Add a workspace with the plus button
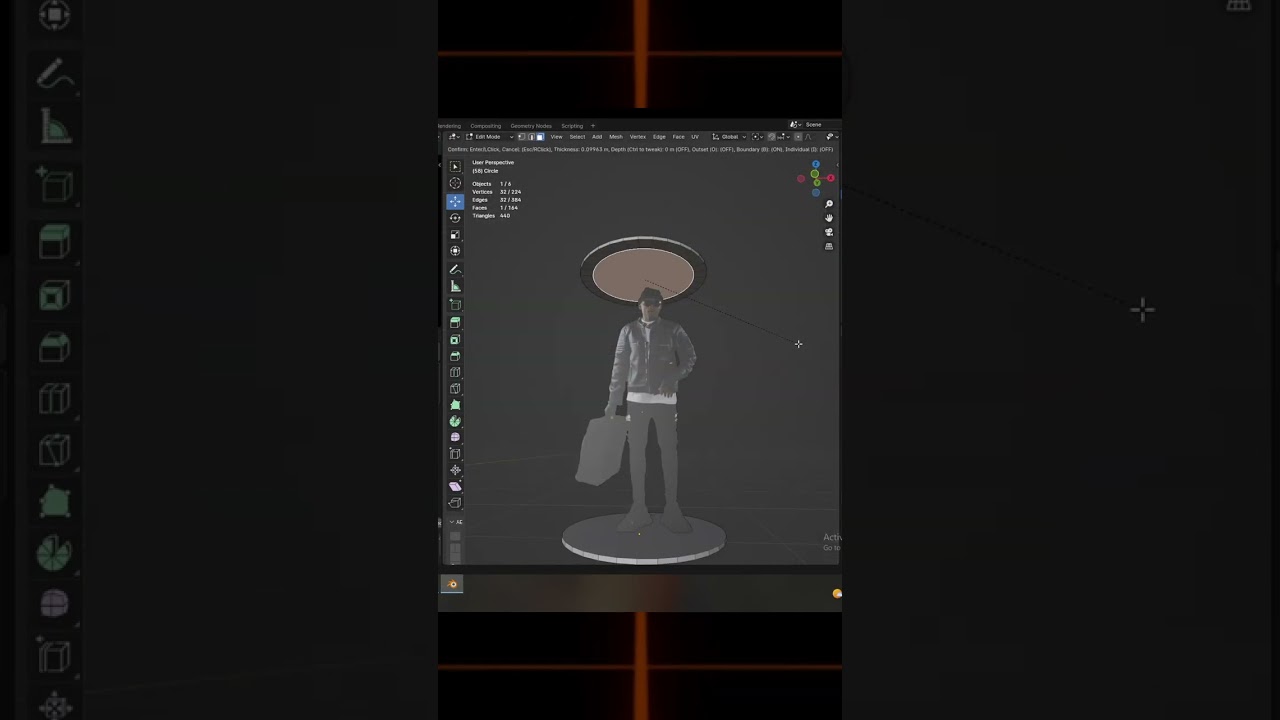Viewport: 1280px width, 720px height. click(x=593, y=126)
